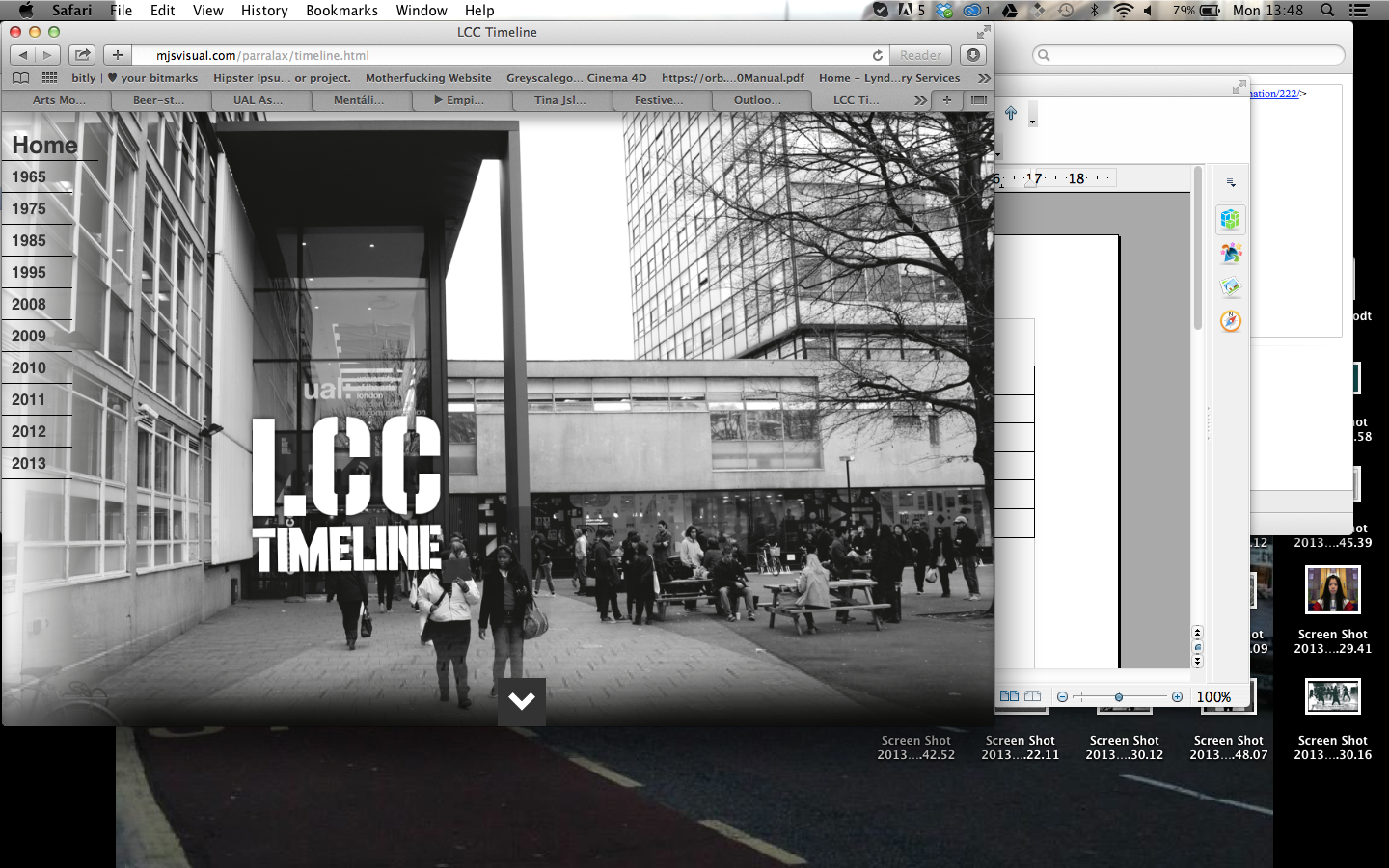Open the File menu

[x=122, y=11]
